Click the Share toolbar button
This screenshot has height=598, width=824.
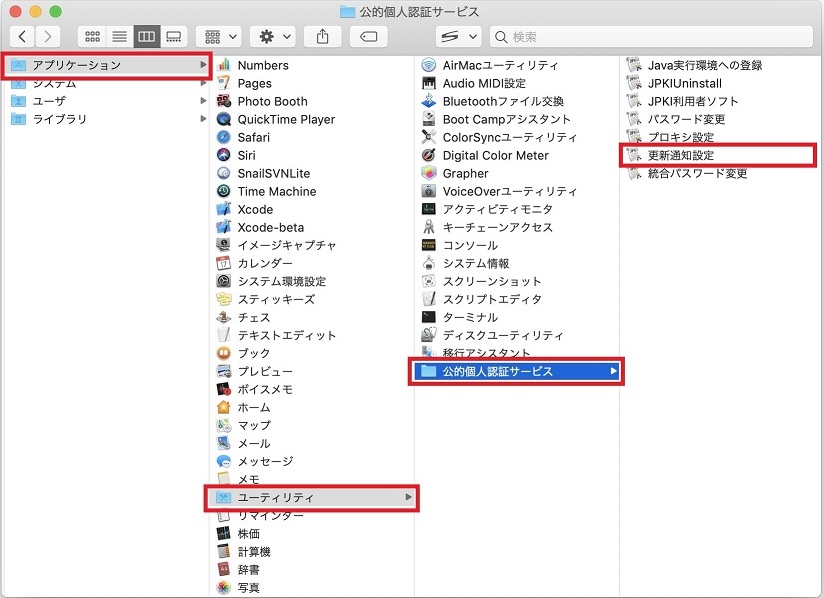coord(323,37)
